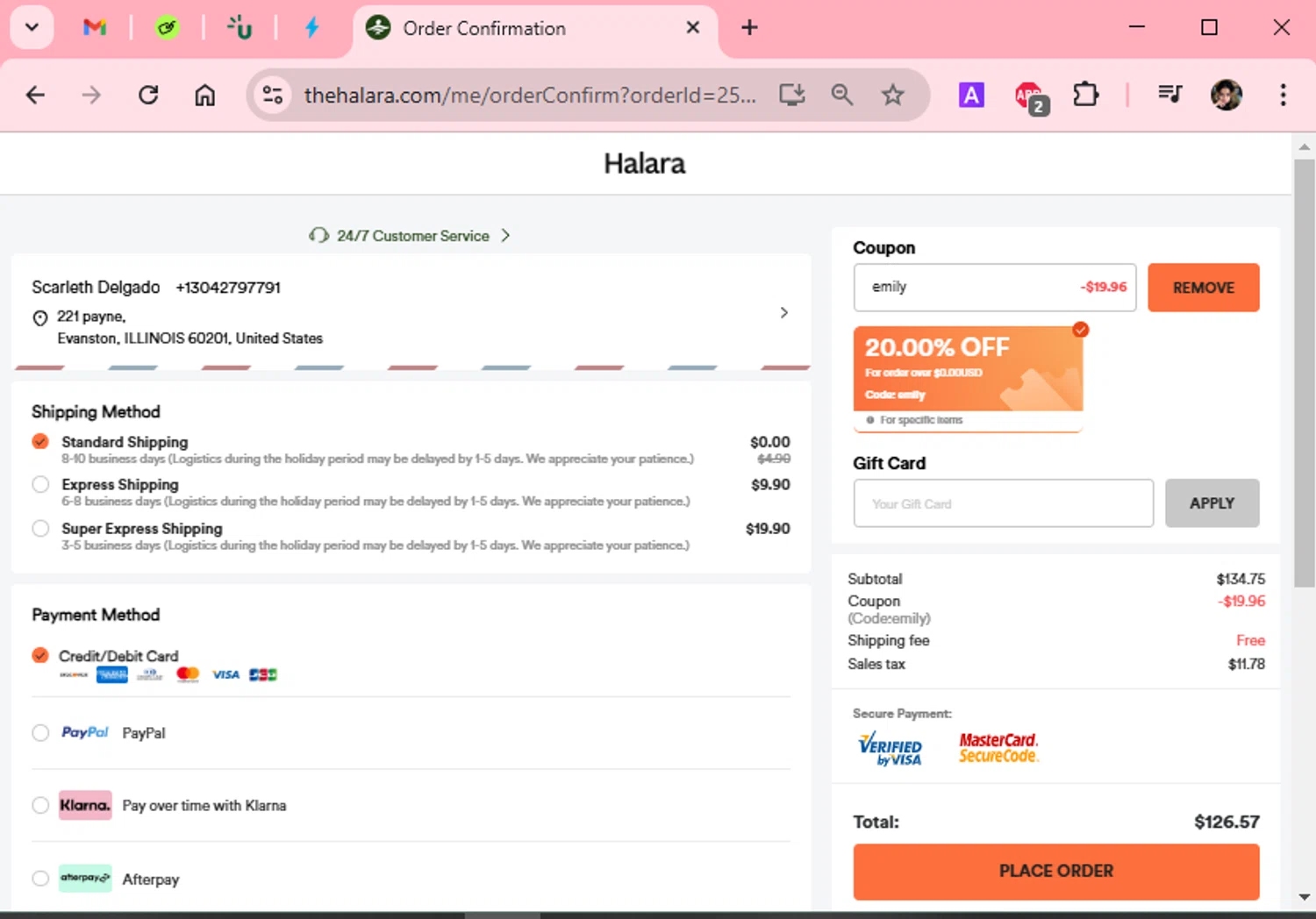Open the red ABP extension icon
This screenshot has width=1316, height=919.
(x=1030, y=96)
